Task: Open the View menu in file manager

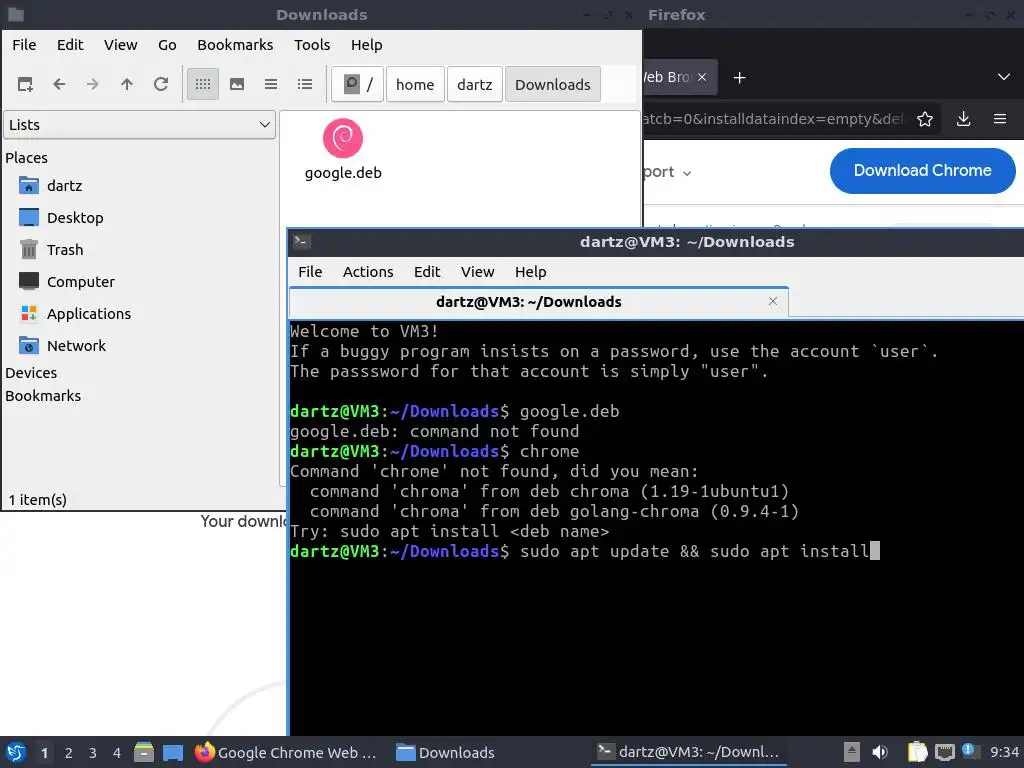Action: (x=121, y=45)
